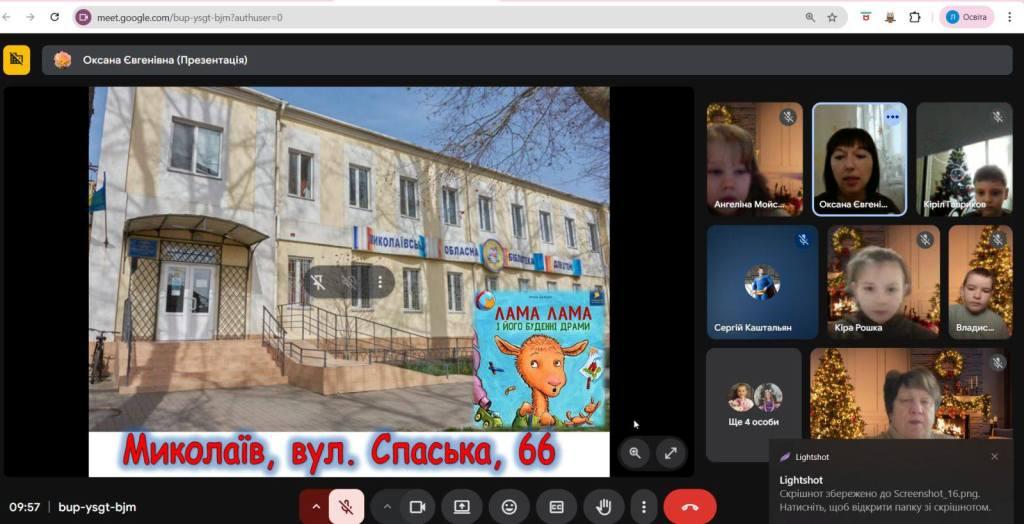Open options on Оксана Євгенівна's video tile
1024x524 pixels.
coord(892,117)
